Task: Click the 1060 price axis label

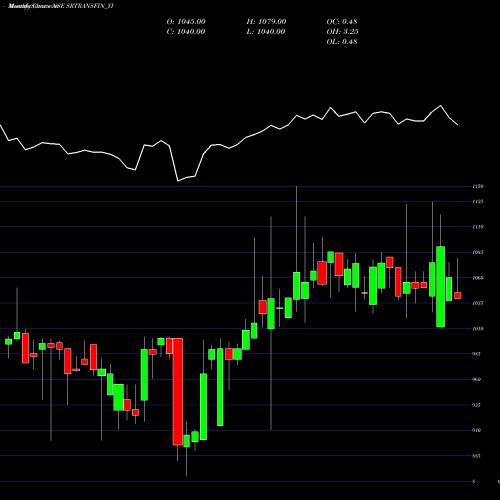Action: pyautogui.click(x=478, y=278)
